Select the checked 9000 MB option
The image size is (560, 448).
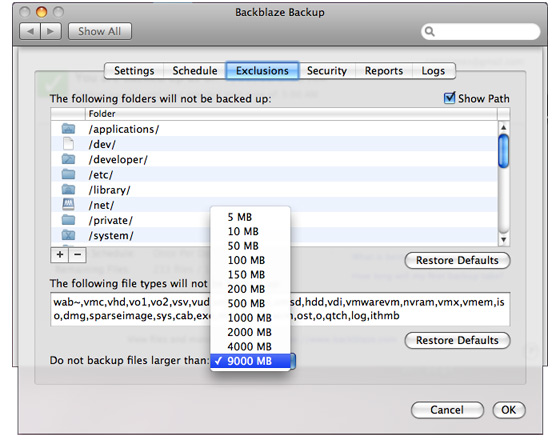pyautogui.click(x=250, y=361)
